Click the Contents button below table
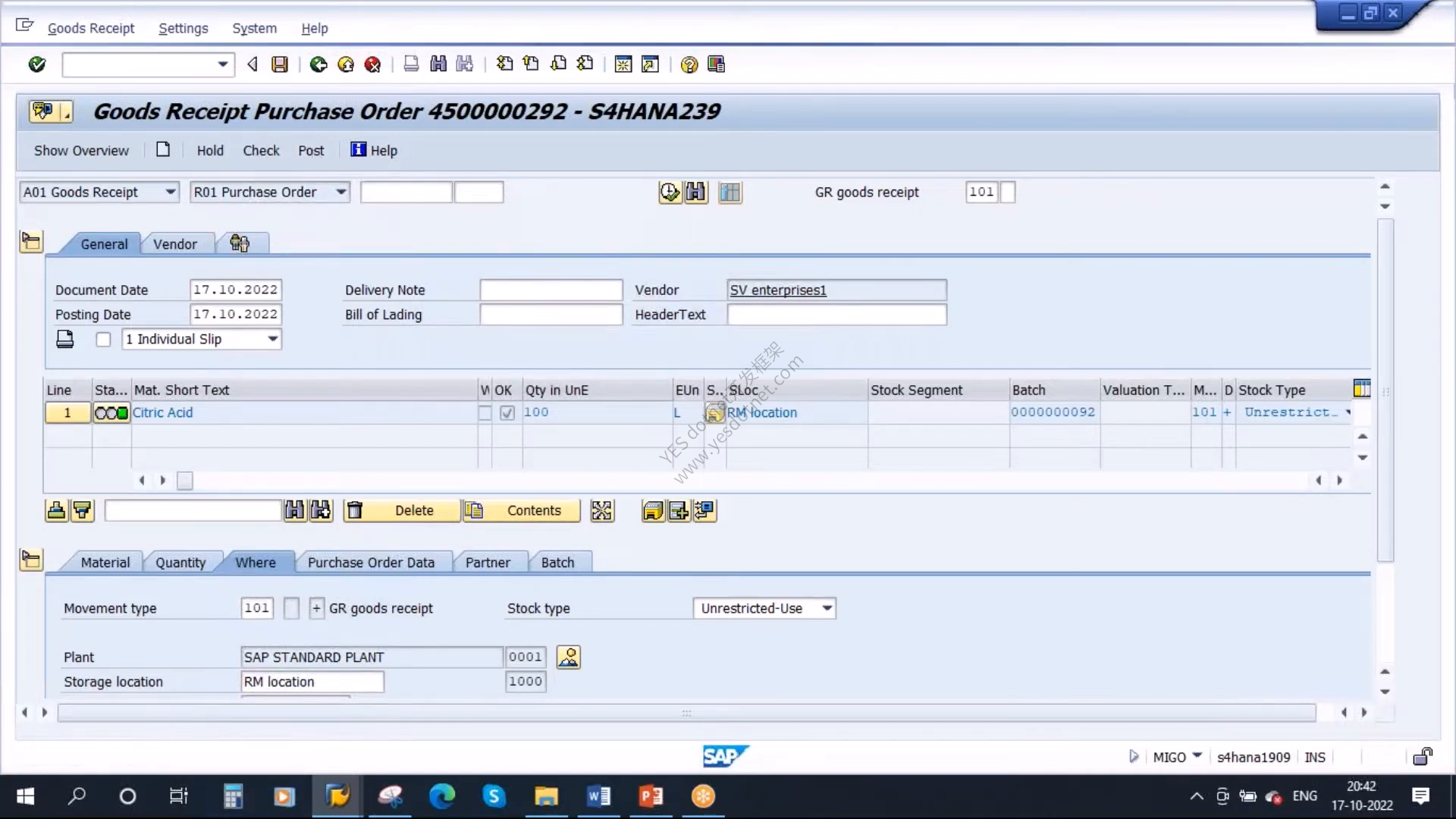The width and height of the screenshot is (1456, 819). point(522,511)
